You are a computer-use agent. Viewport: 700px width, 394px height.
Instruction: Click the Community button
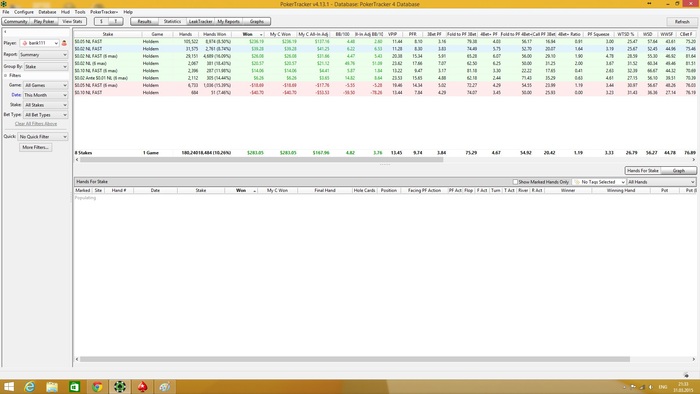click(16, 21)
